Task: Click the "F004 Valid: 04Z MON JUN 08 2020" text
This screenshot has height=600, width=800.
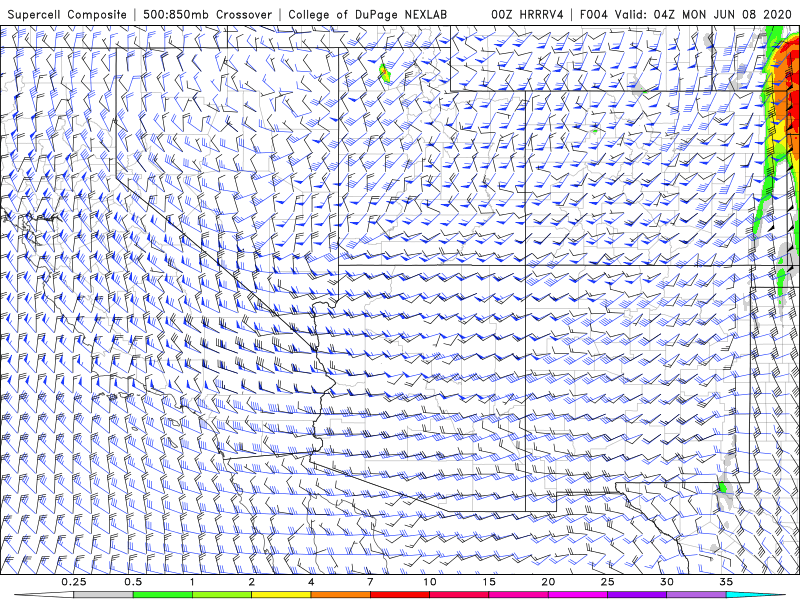Action: (686, 14)
